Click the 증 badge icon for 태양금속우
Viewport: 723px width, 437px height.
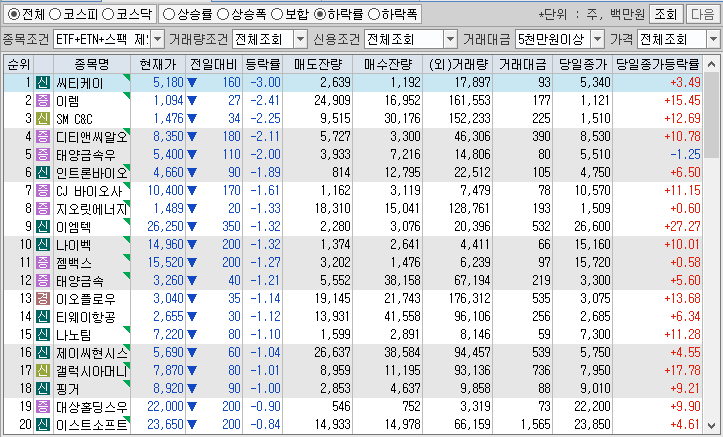pyautogui.click(x=43, y=154)
